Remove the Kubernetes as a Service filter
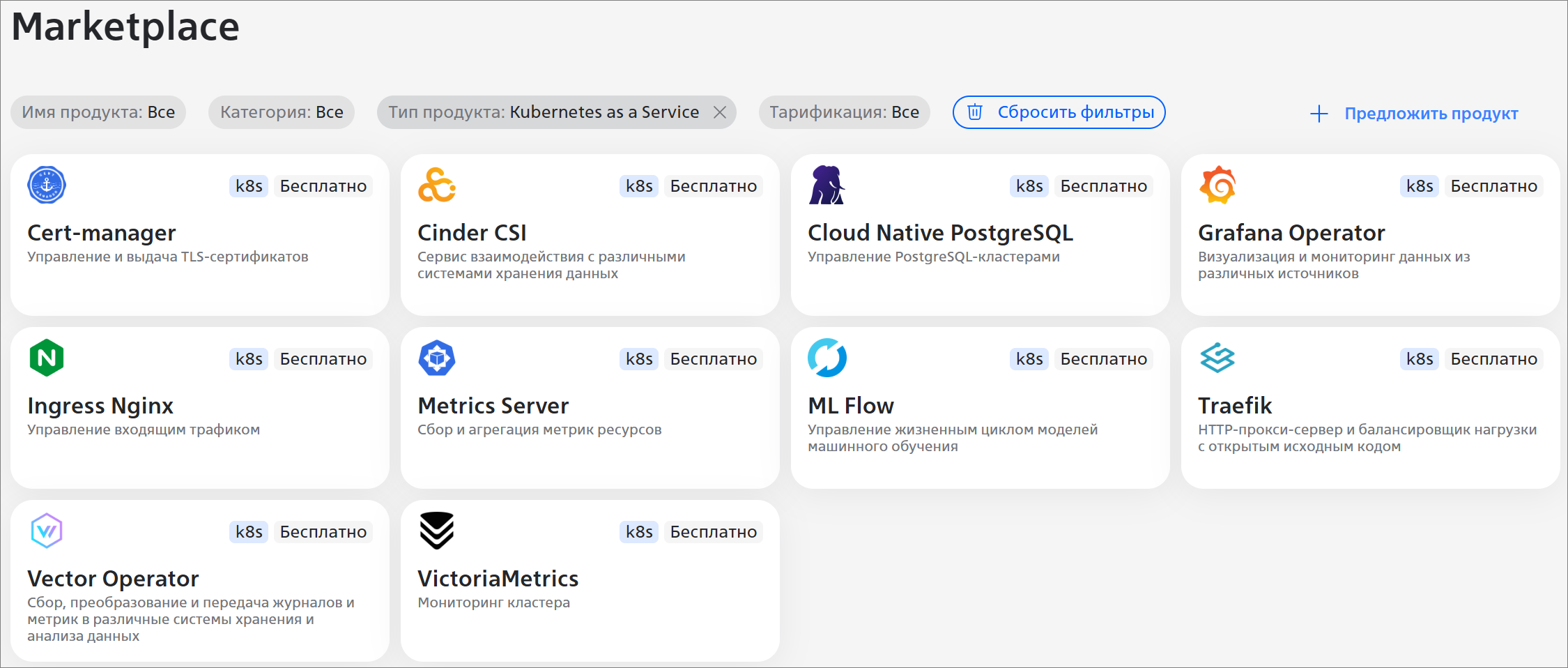The height and width of the screenshot is (668, 1568). [720, 112]
